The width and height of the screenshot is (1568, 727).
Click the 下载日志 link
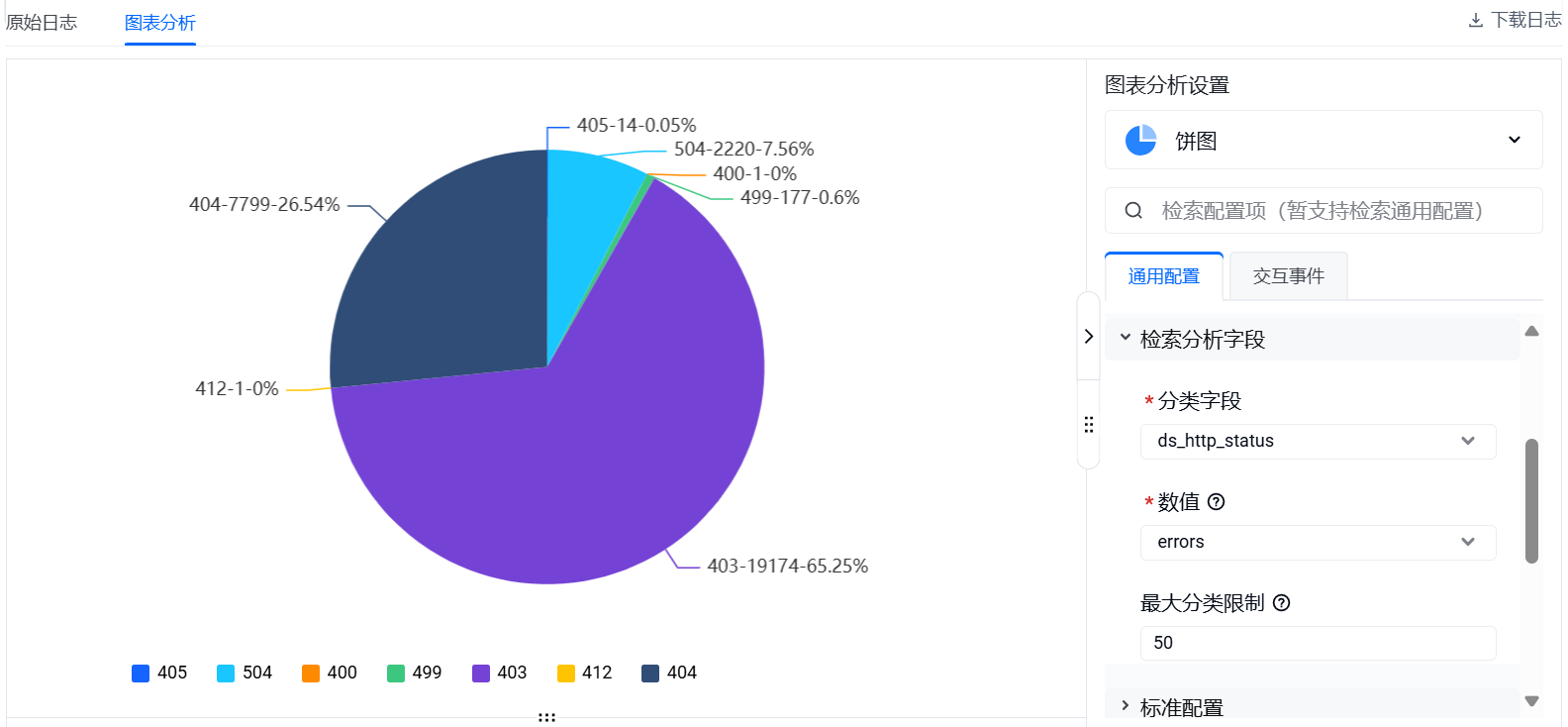[1525, 21]
